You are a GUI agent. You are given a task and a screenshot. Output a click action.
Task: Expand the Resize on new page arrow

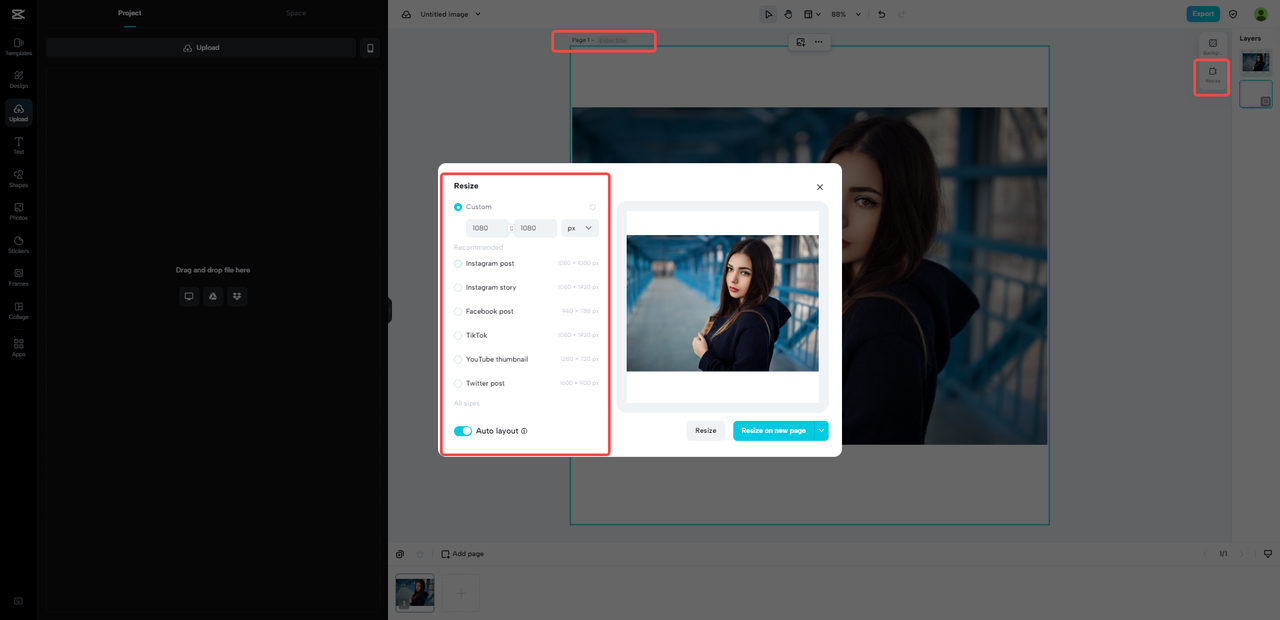pos(821,430)
